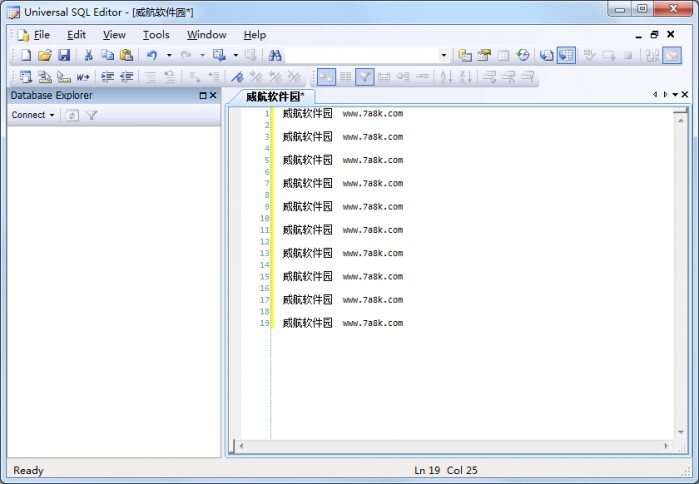Click the grayed SQL check syntax icon
699x484 pixels.
[x=589, y=55]
